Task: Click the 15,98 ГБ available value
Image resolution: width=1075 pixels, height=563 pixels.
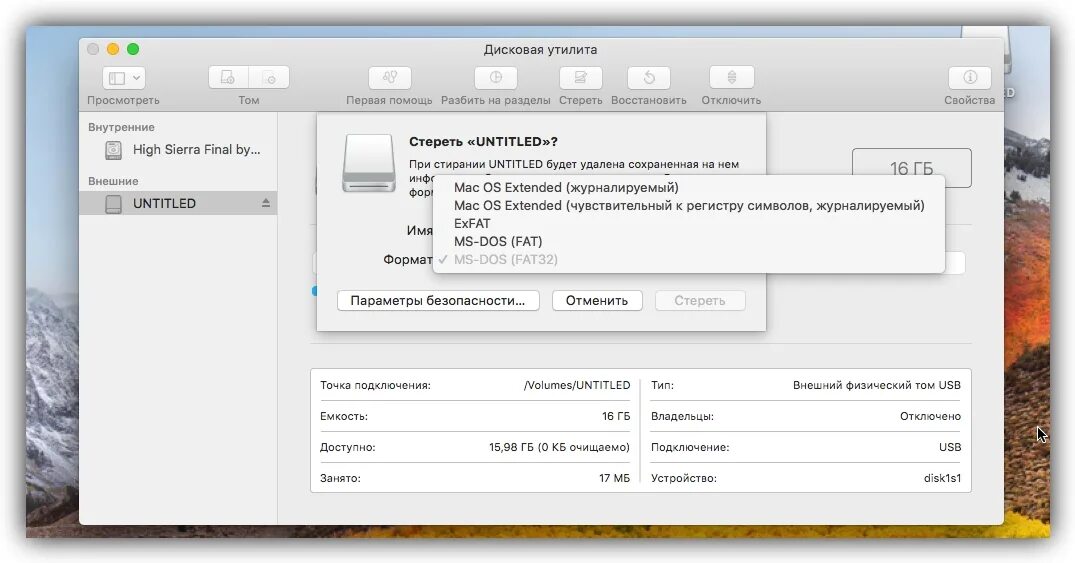Action: pos(559,447)
